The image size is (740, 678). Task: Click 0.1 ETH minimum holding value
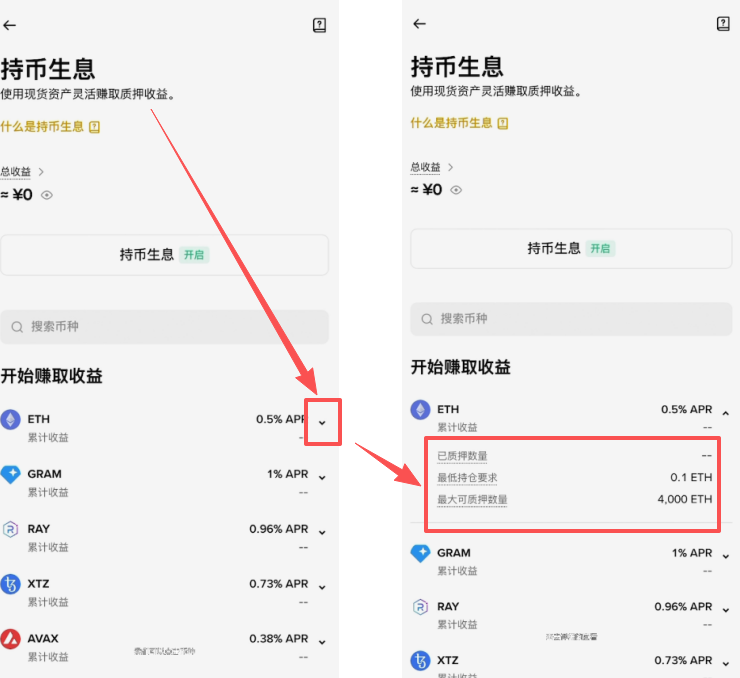pyautogui.click(x=691, y=477)
